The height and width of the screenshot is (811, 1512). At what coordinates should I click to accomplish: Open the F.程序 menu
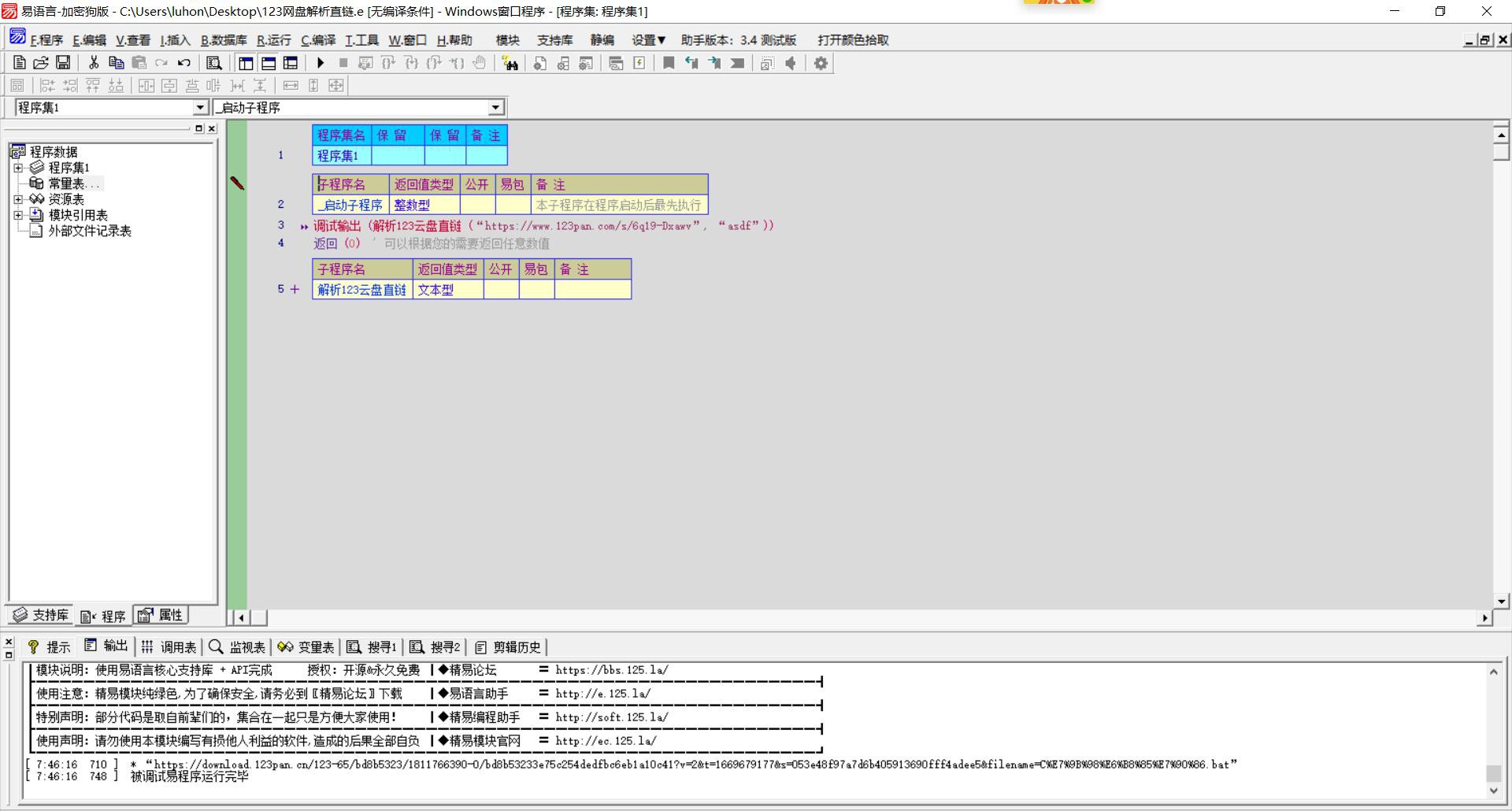click(x=46, y=40)
